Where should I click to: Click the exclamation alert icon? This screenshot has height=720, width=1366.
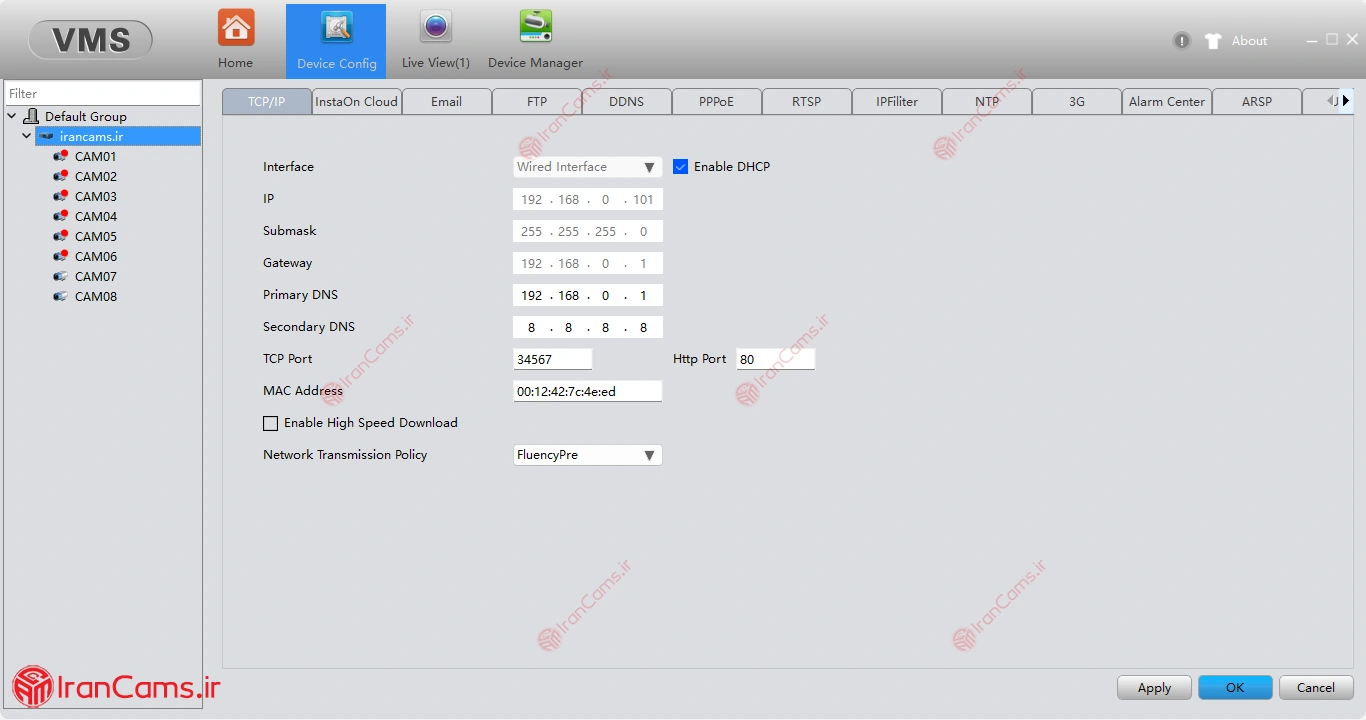pyautogui.click(x=1182, y=41)
